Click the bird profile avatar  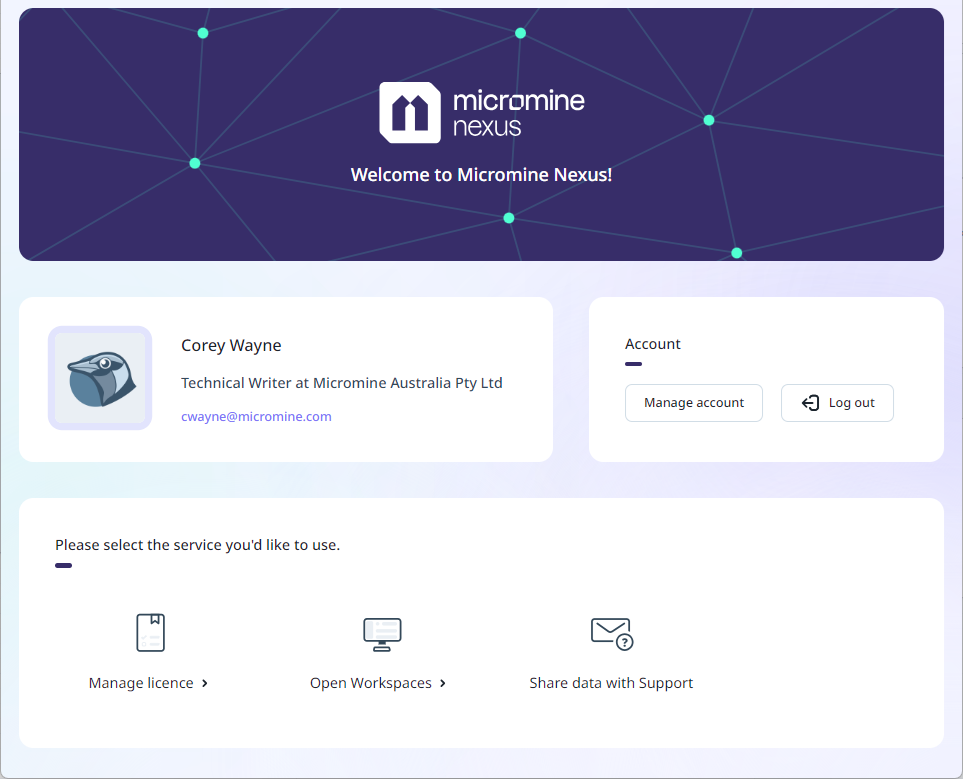100,378
